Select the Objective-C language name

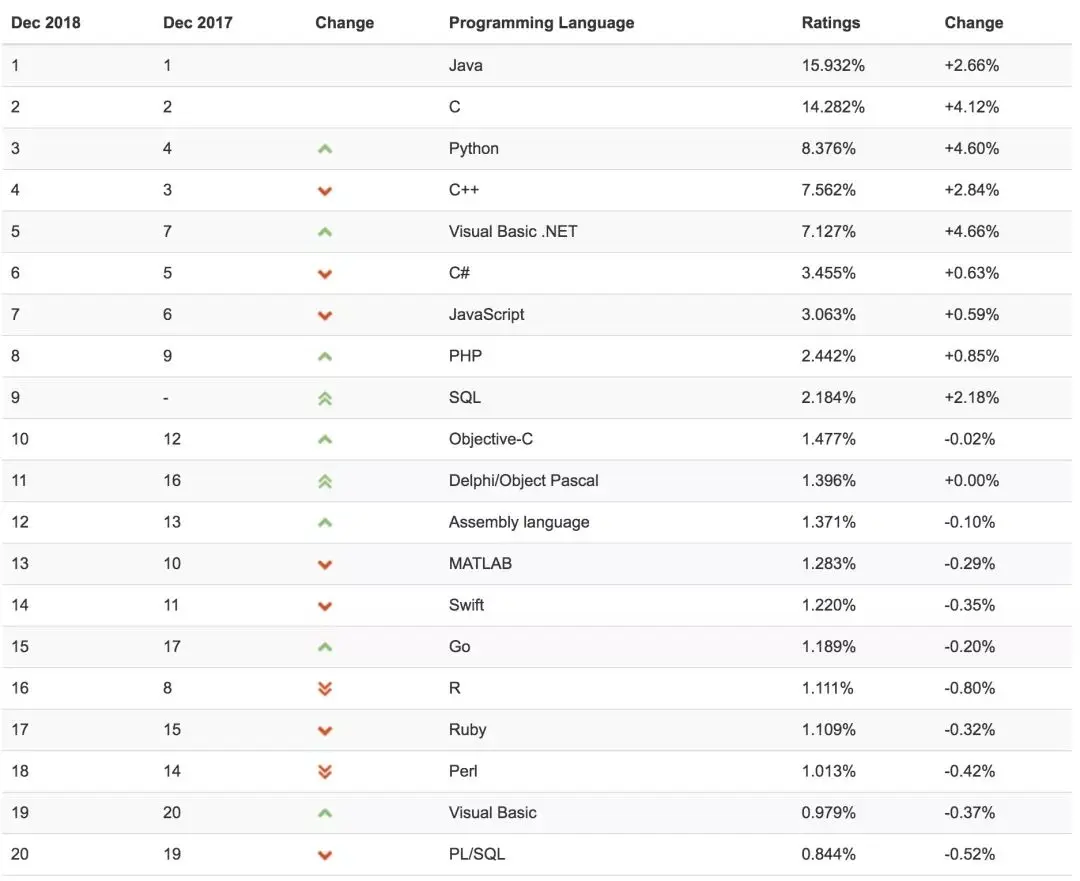point(491,439)
